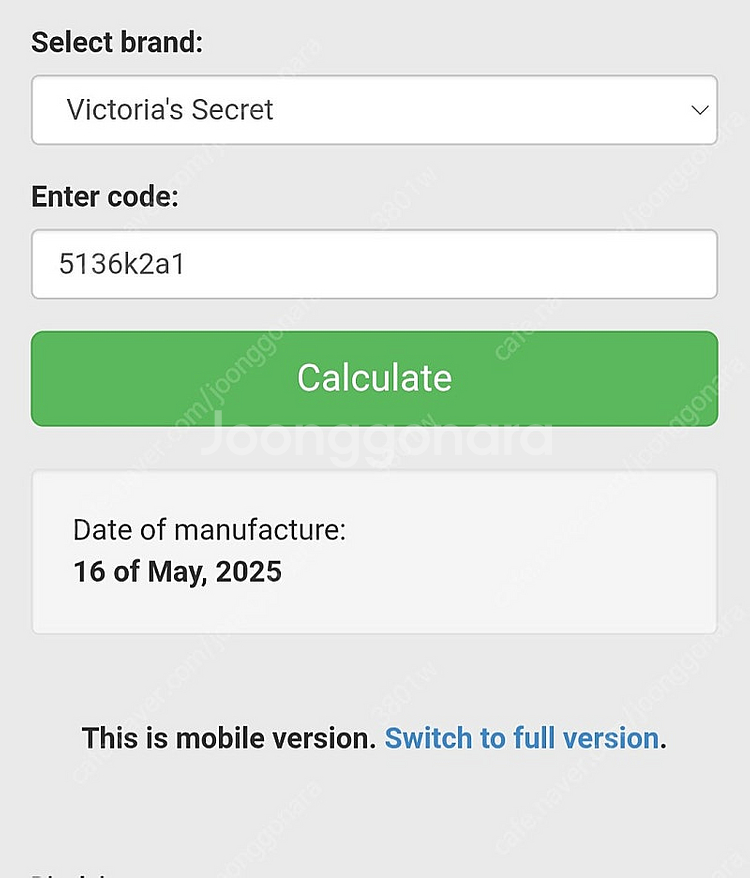Image resolution: width=750 pixels, height=878 pixels.
Task: Click the Victoria's Secret text in selector
Action: (x=170, y=110)
